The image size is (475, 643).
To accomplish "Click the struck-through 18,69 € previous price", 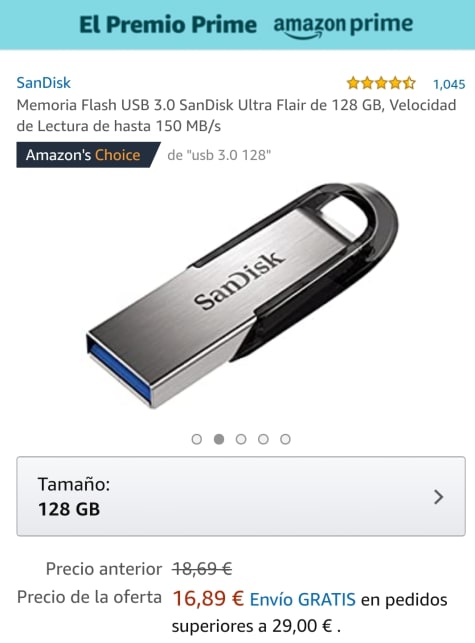I will point(202,569).
